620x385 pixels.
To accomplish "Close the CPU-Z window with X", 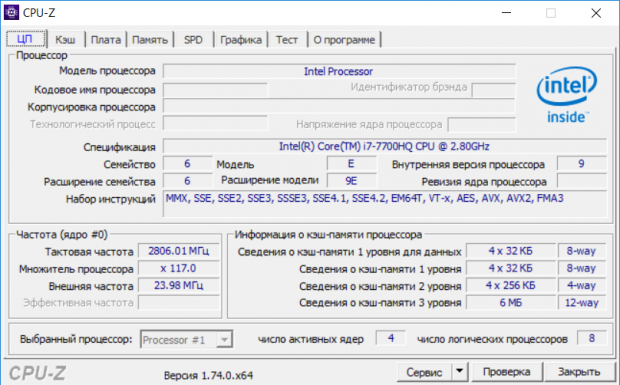I will 596,13.
